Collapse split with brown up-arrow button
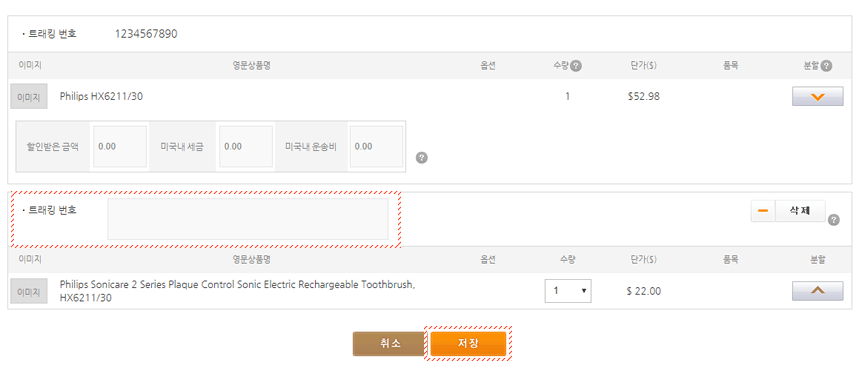This screenshot has width=860, height=368. coord(817,291)
